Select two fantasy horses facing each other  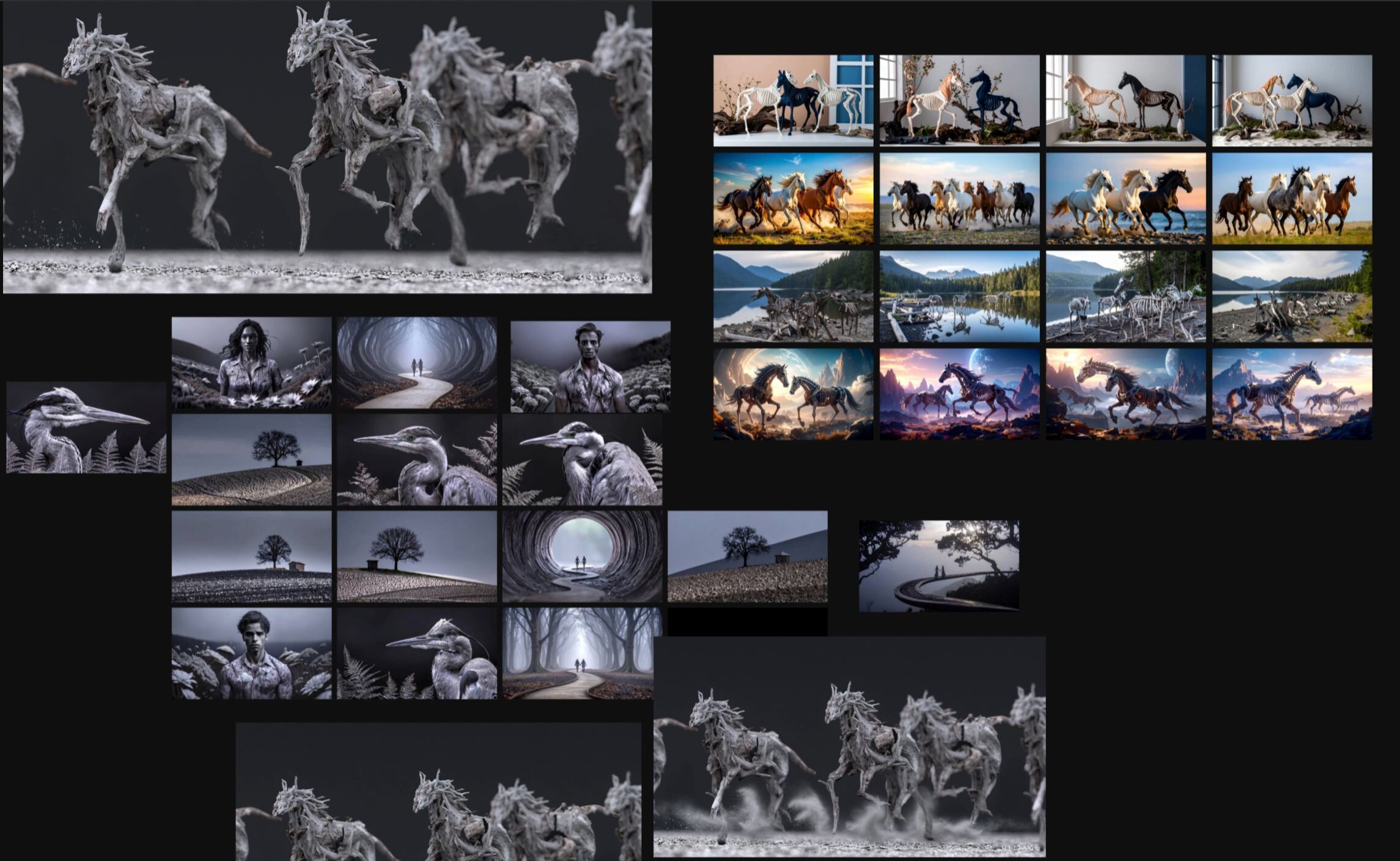pos(793,394)
